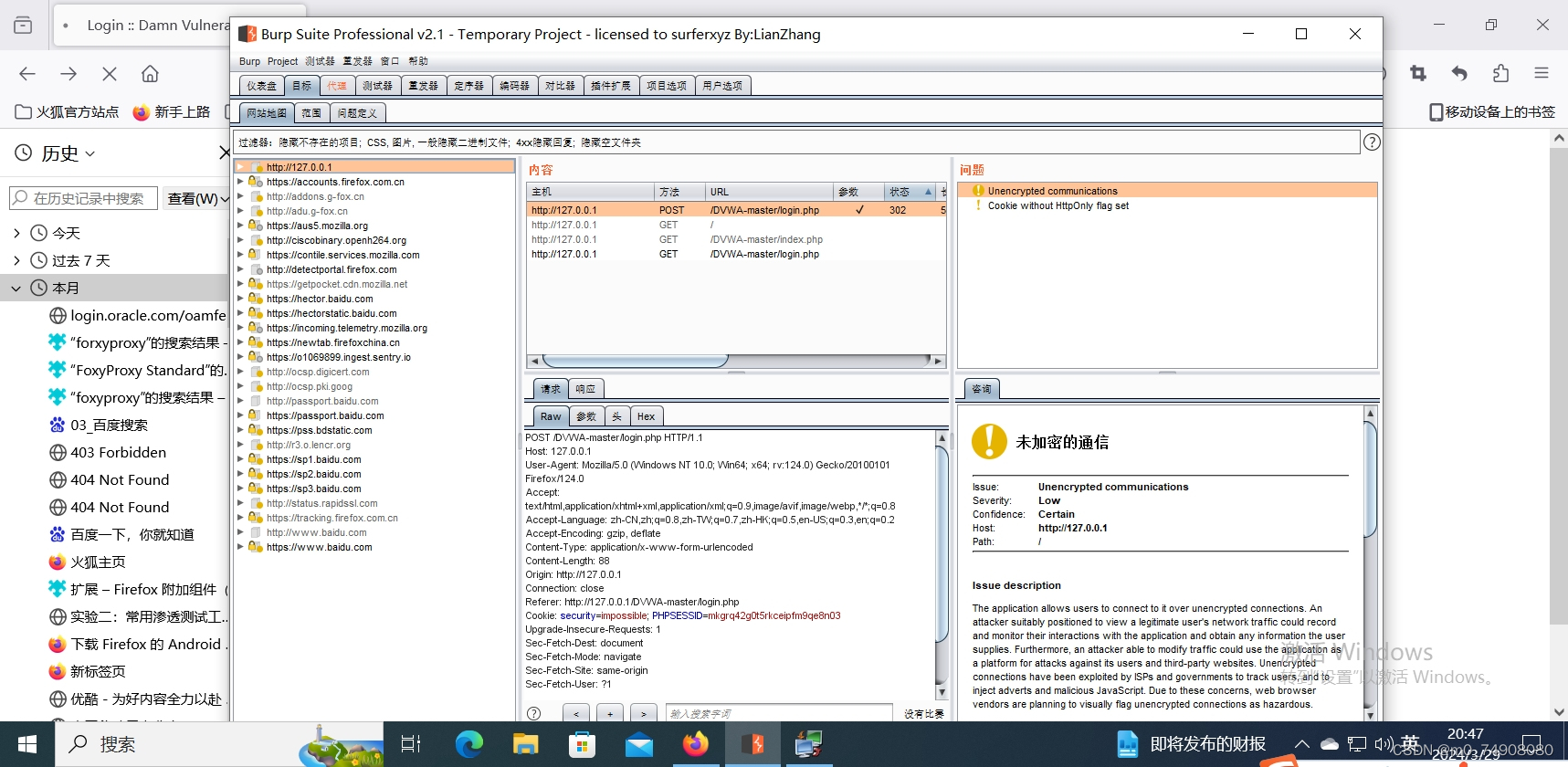Open Firefox extensions puzzle icon
1568x767 pixels.
(x=1500, y=73)
